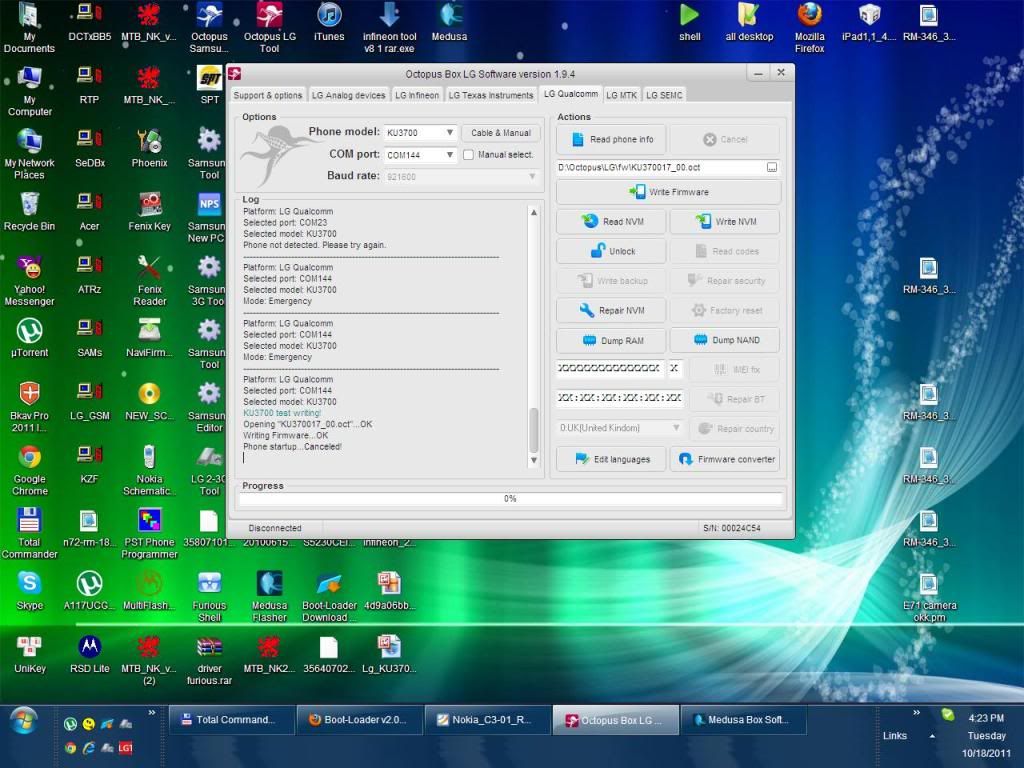Open Total Commander desktop icon

(x=29, y=534)
